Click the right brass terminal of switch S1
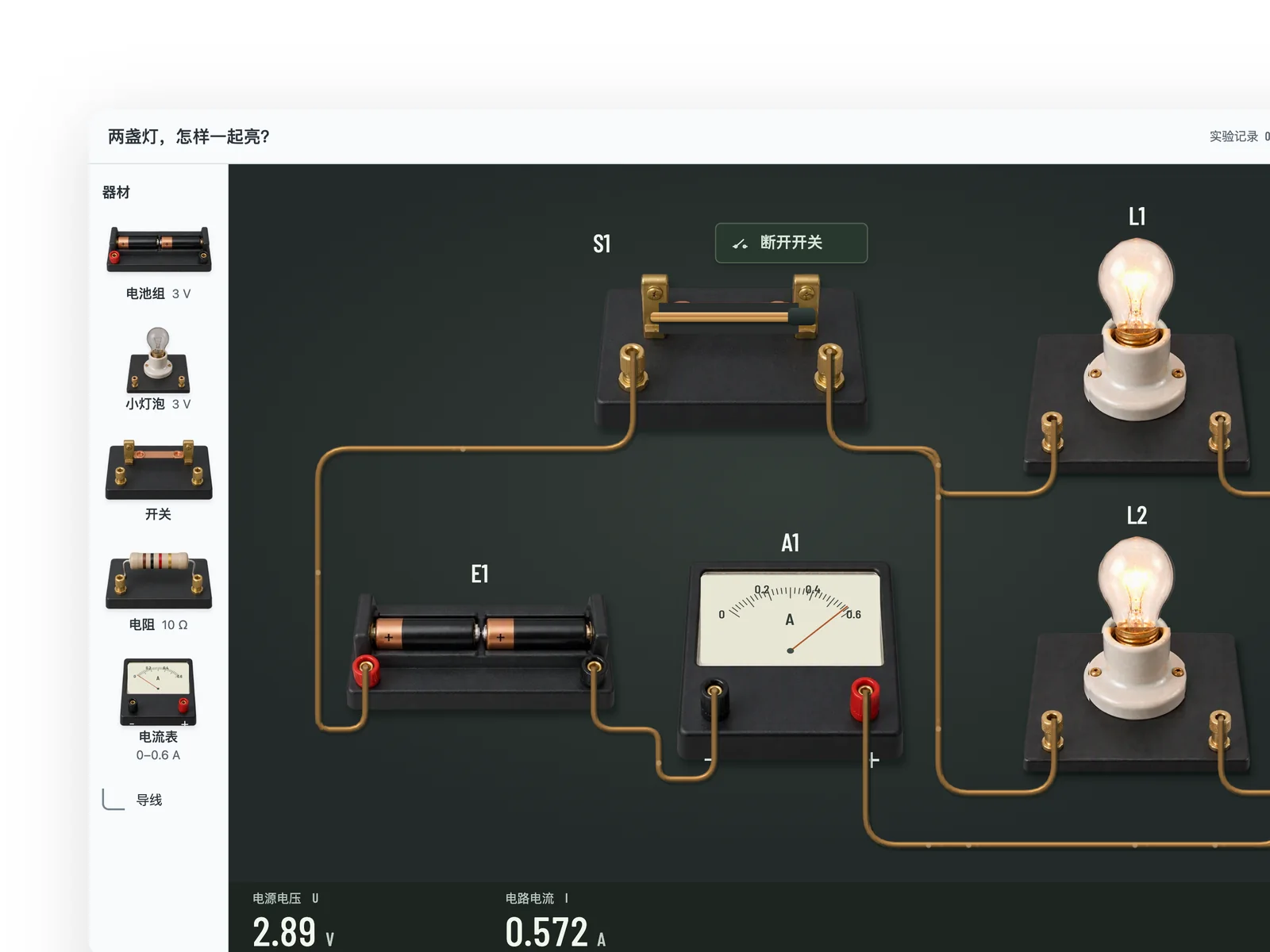The width and height of the screenshot is (1270, 952). click(829, 367)
